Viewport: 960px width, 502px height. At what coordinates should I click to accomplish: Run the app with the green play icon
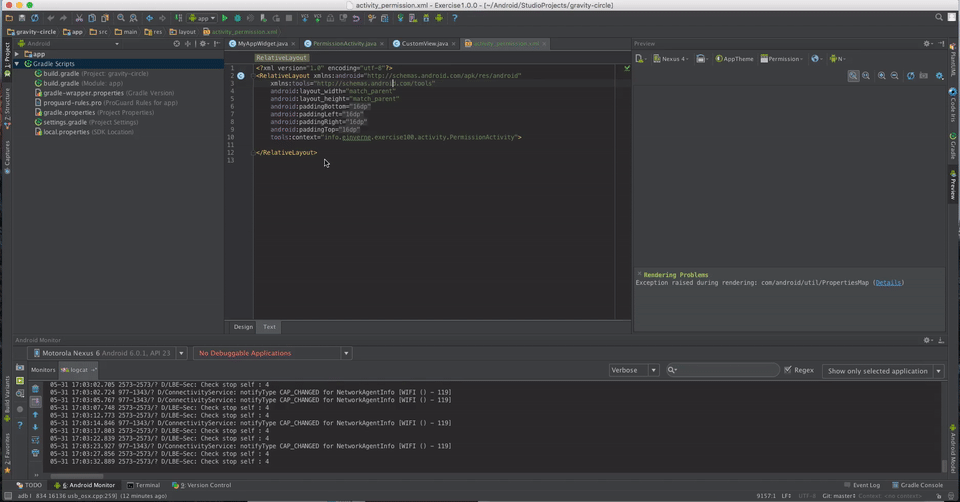(x=225, y=18)
